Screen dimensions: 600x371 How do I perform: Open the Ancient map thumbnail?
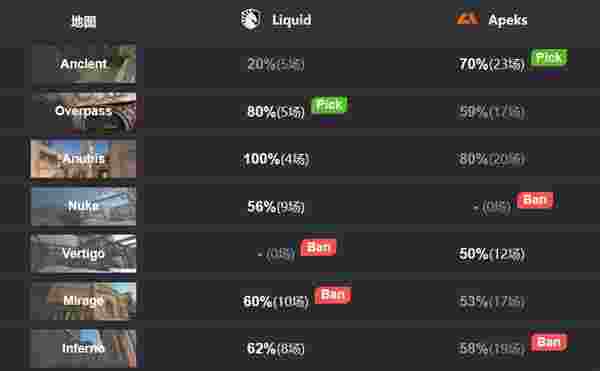[83, 64]
